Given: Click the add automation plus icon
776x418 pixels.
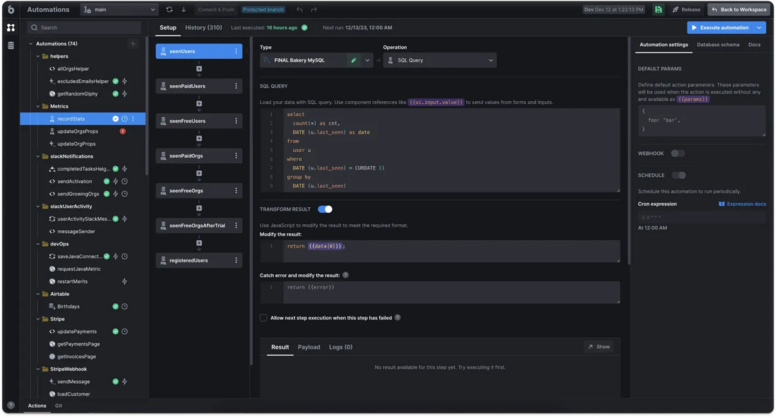Looking at the screenshot, I should click(133, 44).
